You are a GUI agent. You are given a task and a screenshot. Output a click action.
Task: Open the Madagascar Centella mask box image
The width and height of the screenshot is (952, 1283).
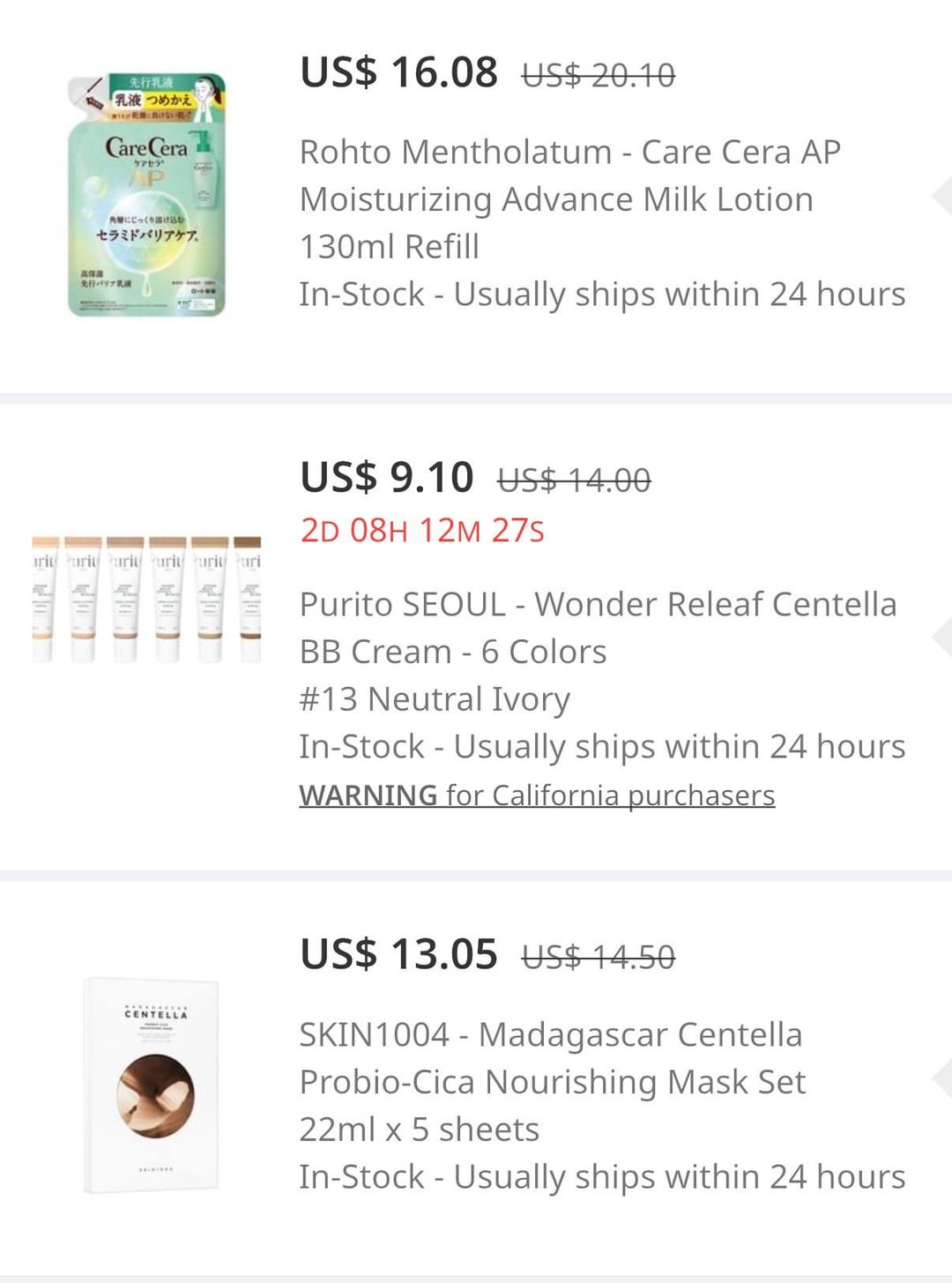pyautogui.click(x=152, y=1085)
